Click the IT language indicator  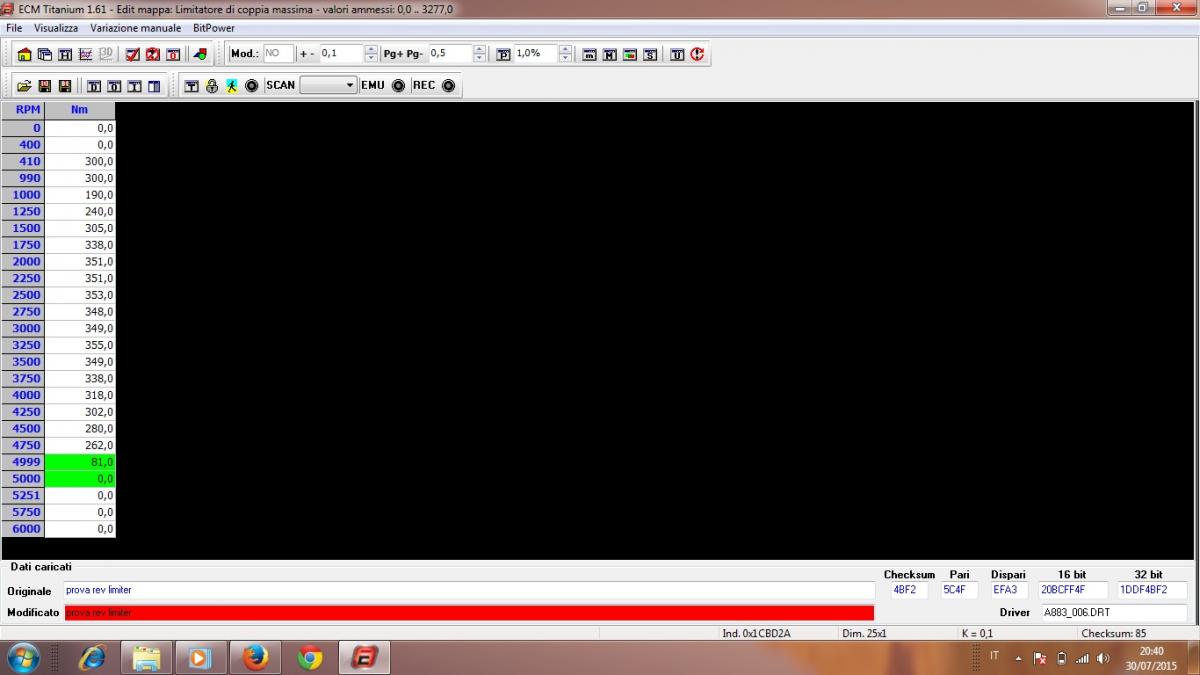coord(994,656)
